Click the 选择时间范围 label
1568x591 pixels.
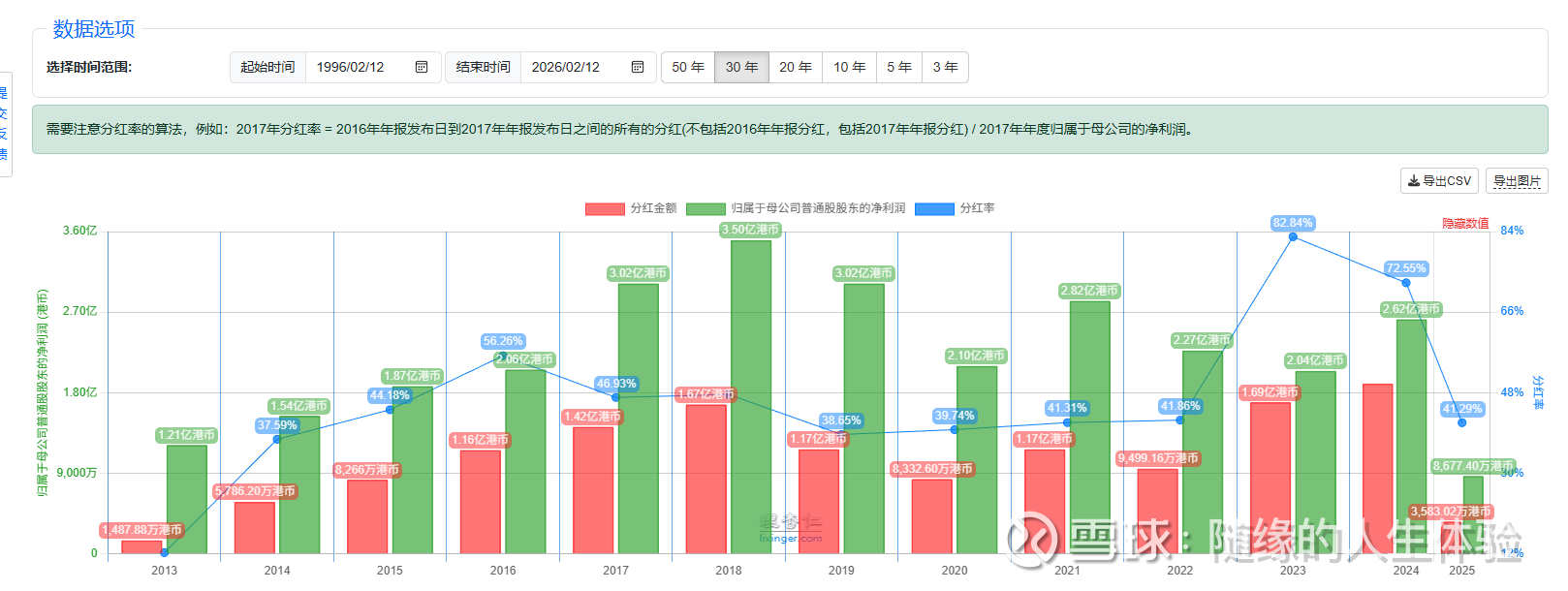(x=89, y=67)
